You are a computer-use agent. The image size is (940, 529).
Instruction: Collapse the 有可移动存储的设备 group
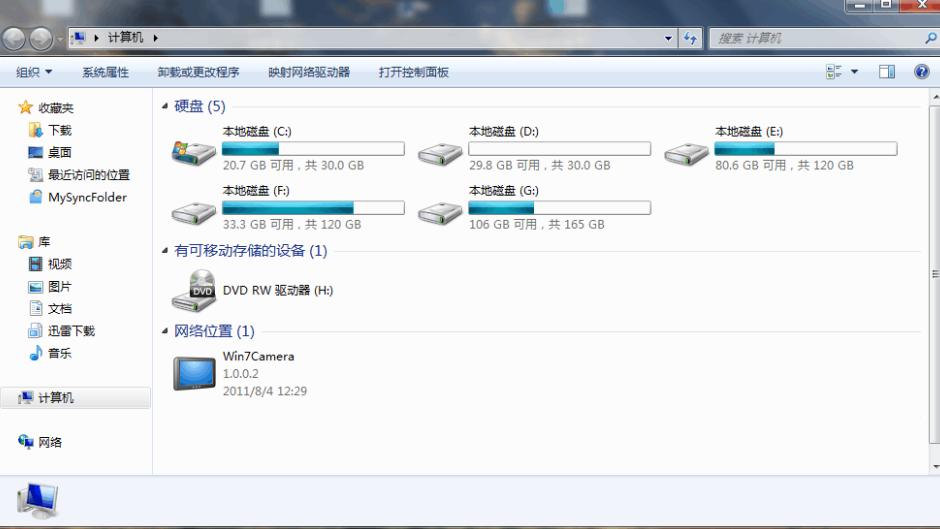click(x=165, y=250)
